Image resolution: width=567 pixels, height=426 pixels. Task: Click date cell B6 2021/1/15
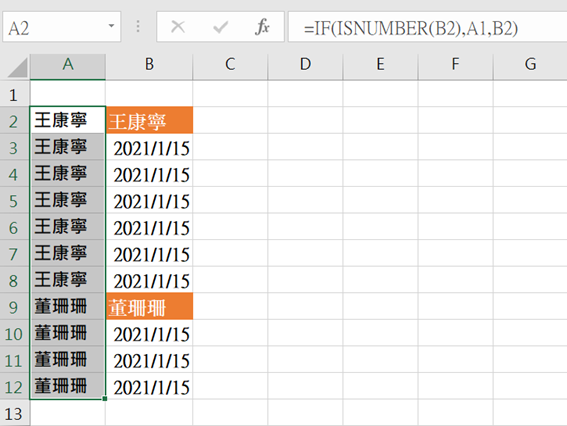pos(149,226)
